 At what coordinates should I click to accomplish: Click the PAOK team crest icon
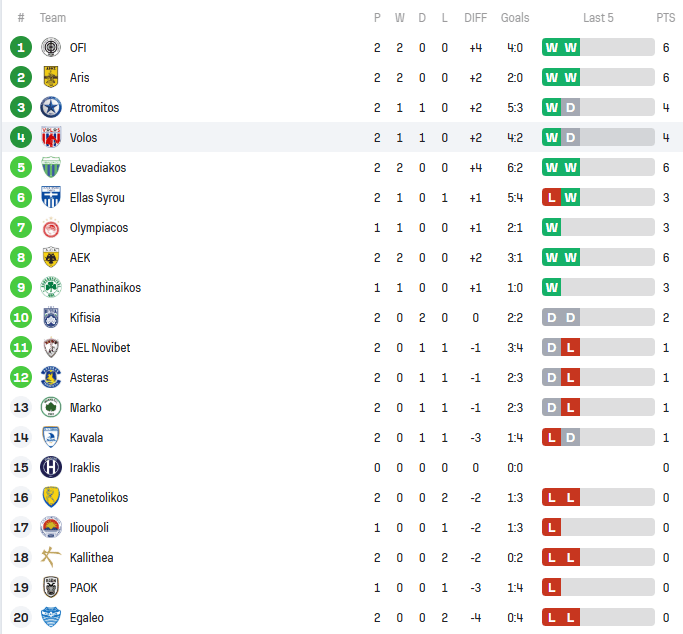pyautogui.click(x=51, y=587)
